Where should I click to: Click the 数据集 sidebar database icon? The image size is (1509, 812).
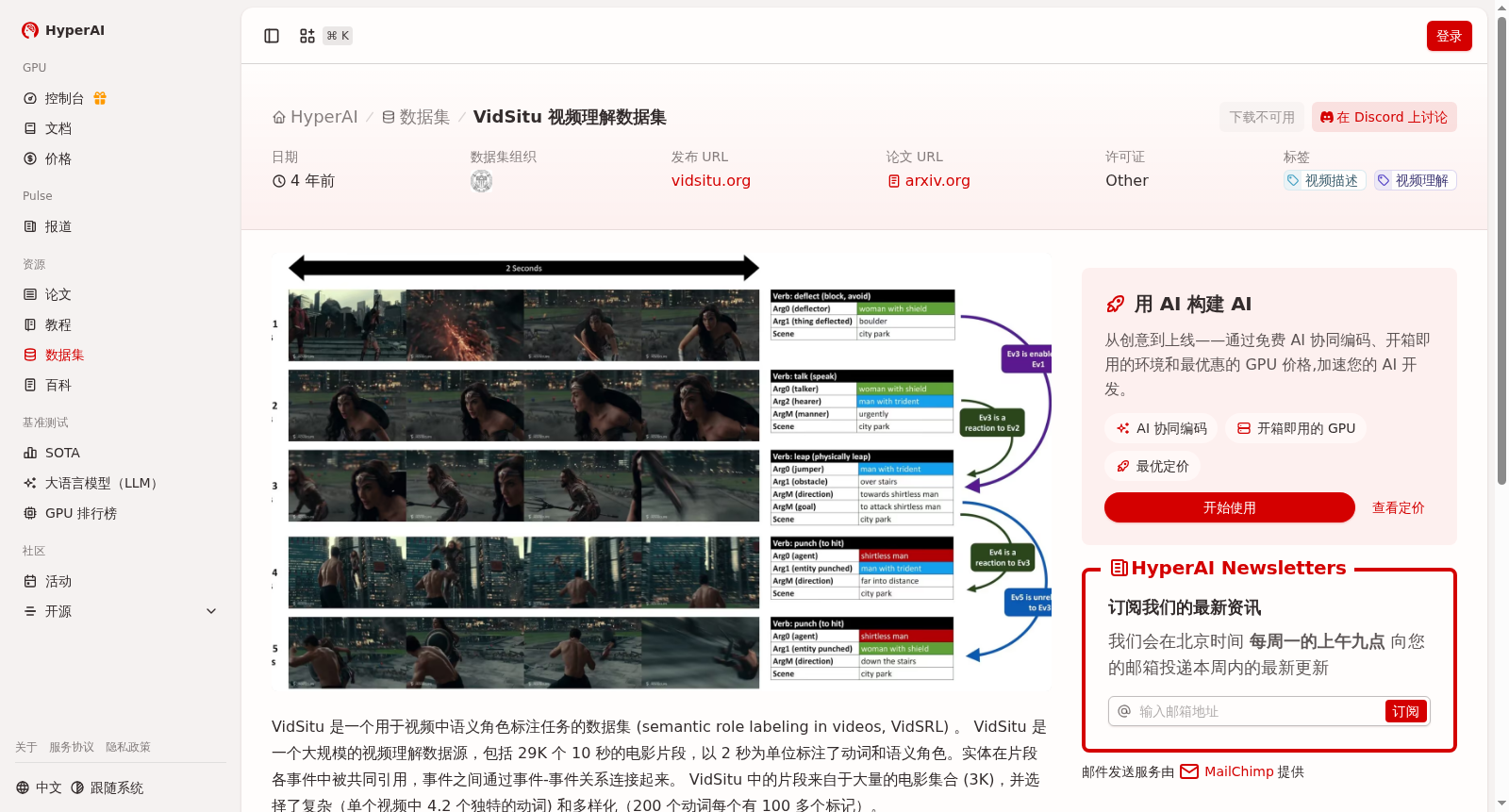[30, 355]
